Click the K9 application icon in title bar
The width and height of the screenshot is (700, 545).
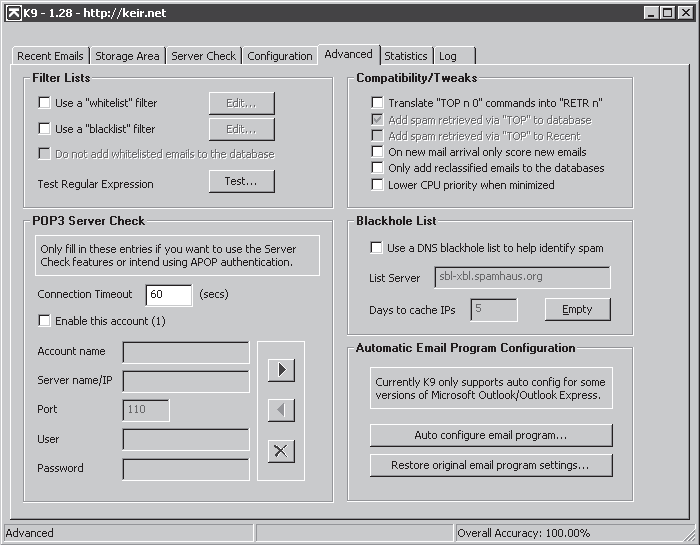[x=13, y=13]
